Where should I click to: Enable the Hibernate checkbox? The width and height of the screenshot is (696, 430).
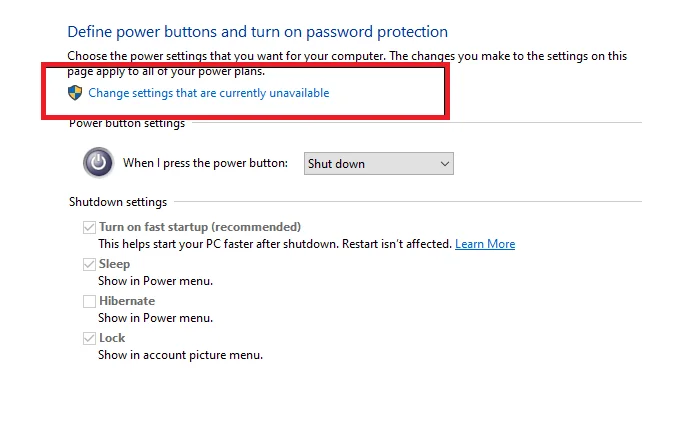tap(90, 301)
